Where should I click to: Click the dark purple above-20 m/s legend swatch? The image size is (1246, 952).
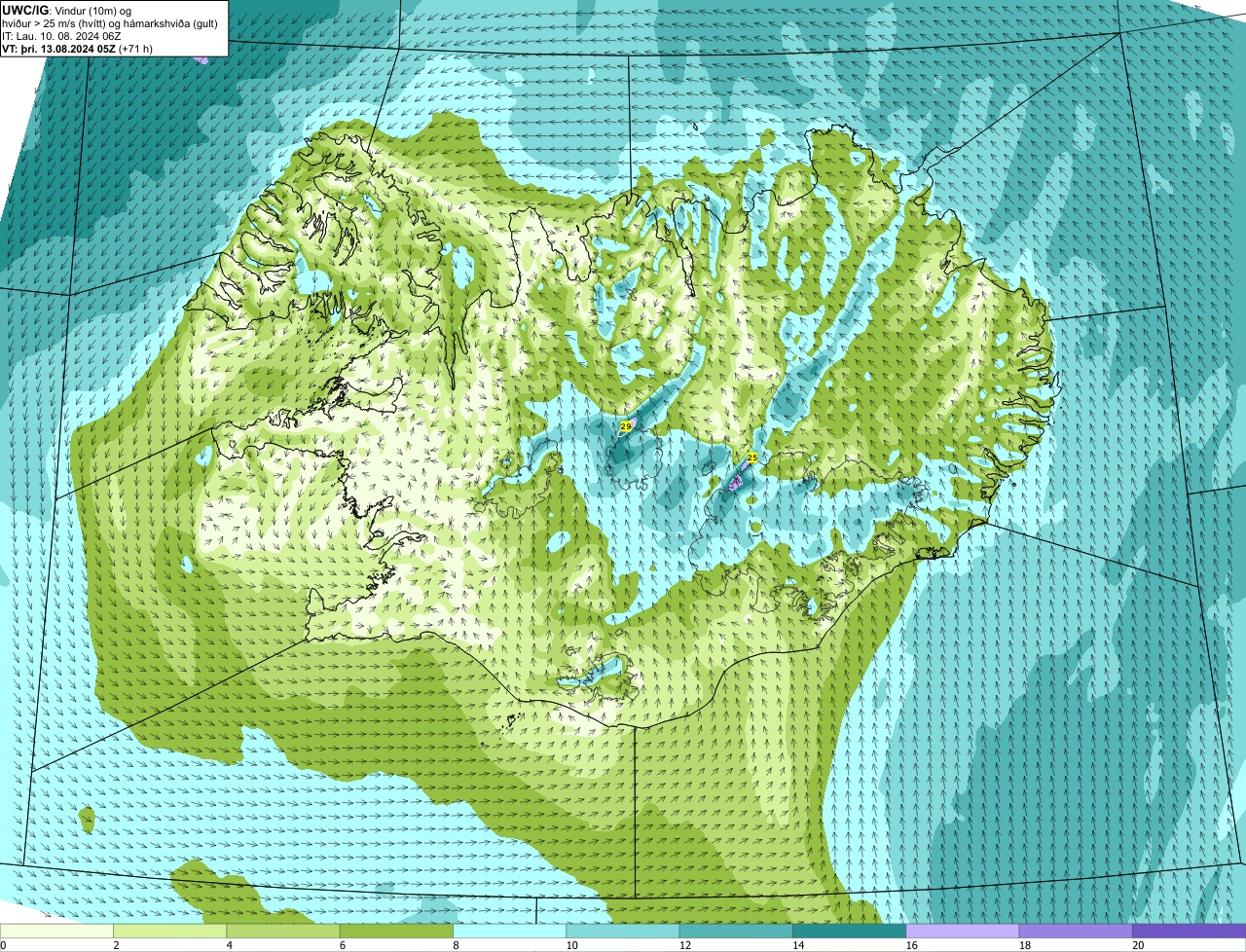(1189, 931)
